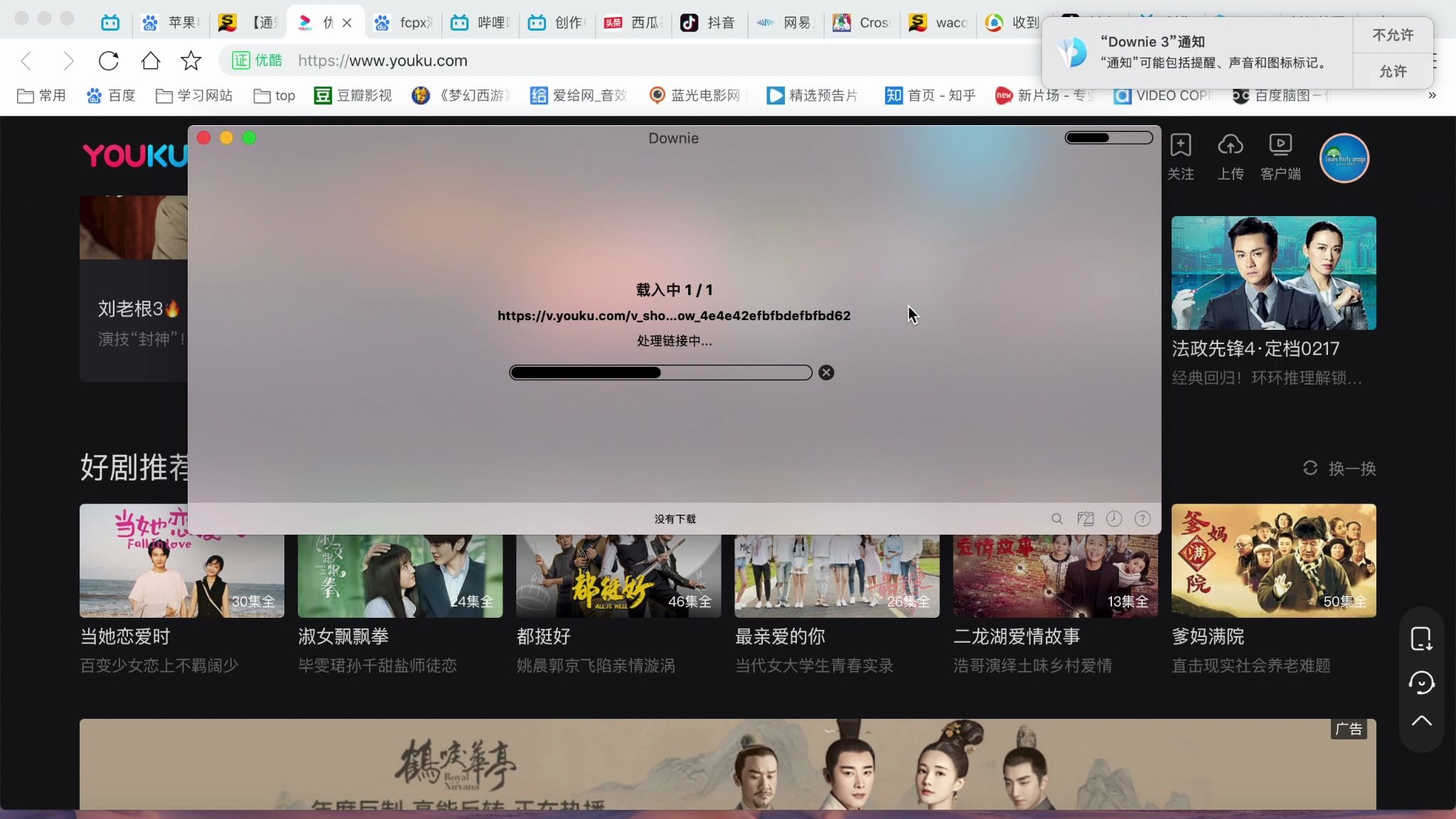Viewport: 1456px width, 819px height.
Task: Click the Downie search icon
Action: tap(1057, 518)
